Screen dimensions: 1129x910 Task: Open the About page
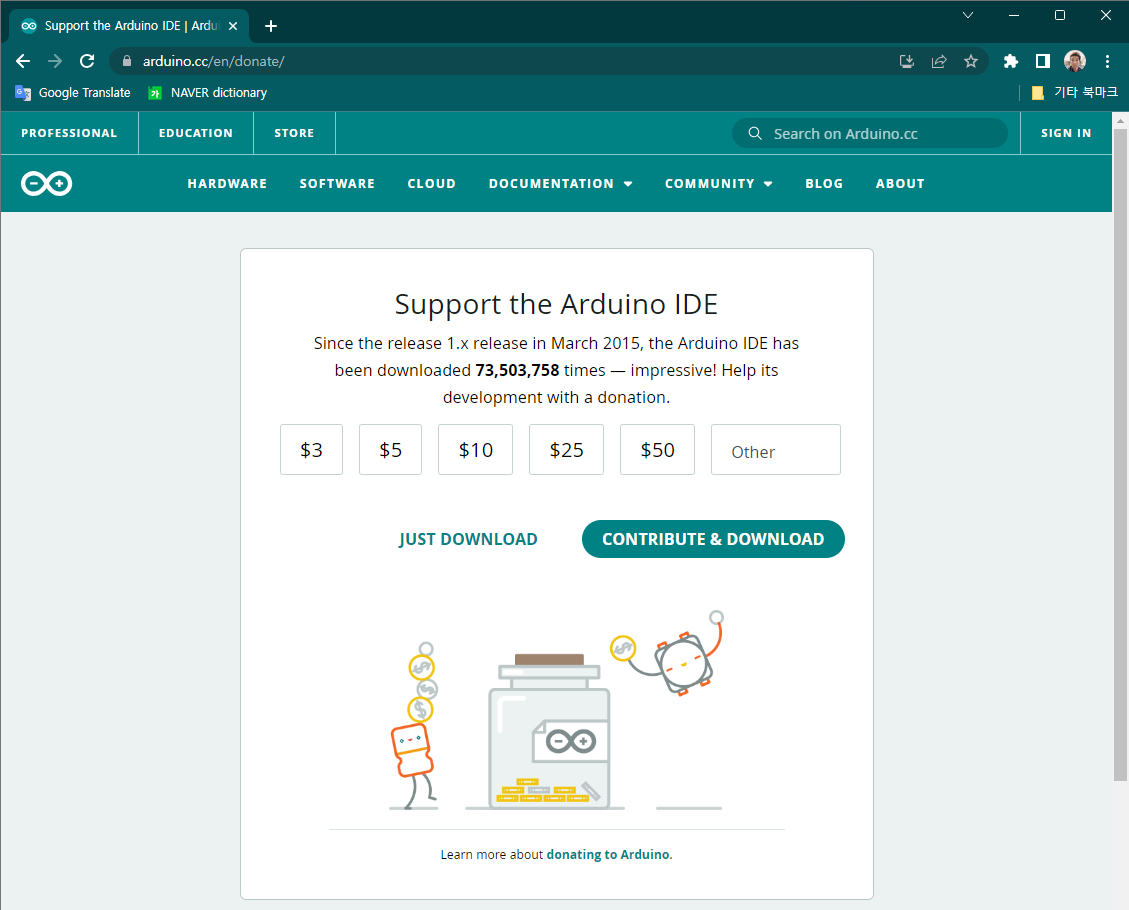pyautogui.click(x=900, y=184)
